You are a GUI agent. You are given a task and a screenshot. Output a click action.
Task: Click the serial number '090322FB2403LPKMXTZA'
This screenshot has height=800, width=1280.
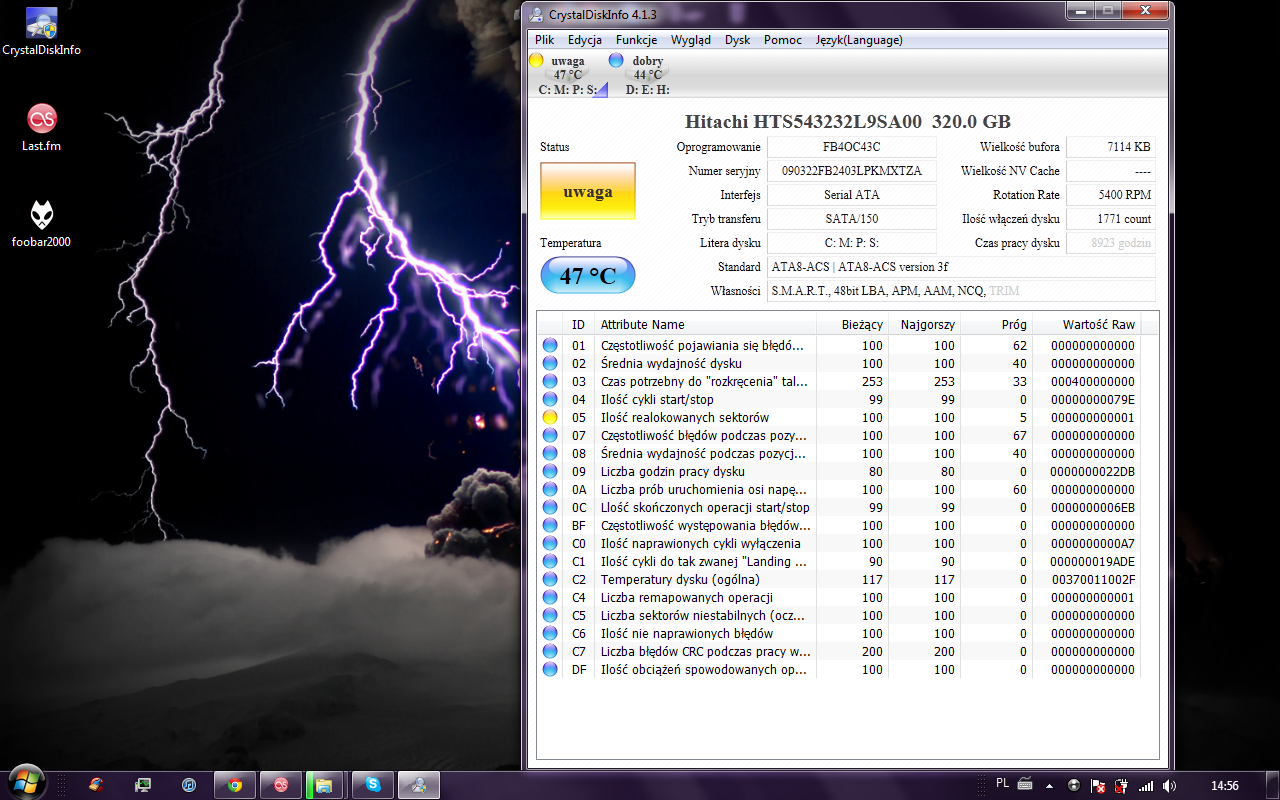click(x=852, y=171)
